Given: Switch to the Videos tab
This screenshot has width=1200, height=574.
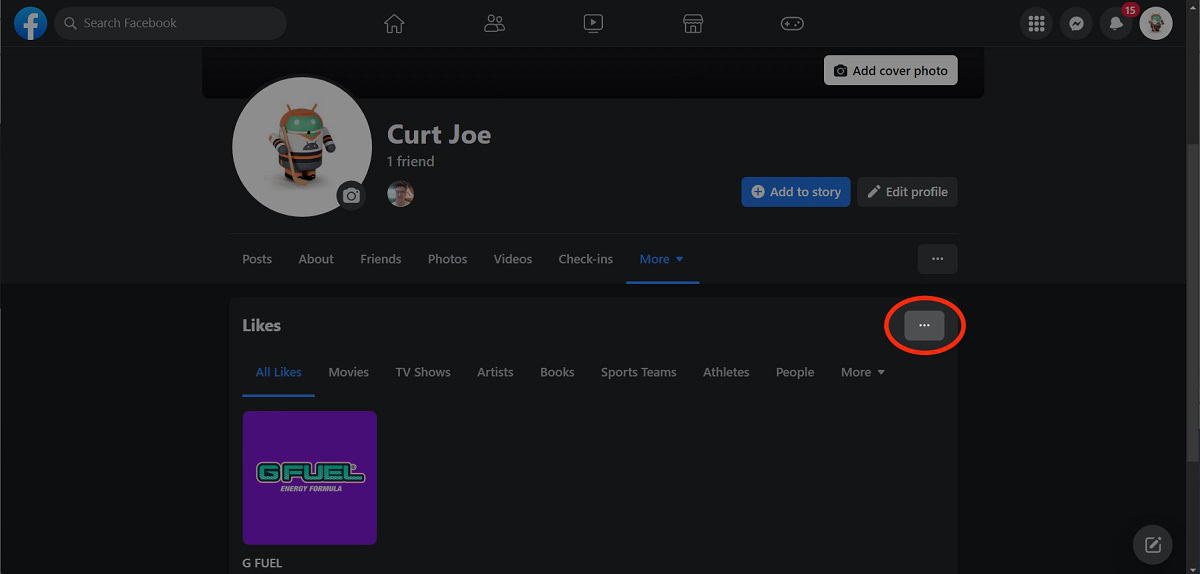Looking at the screenshot, I should (513, 259).
